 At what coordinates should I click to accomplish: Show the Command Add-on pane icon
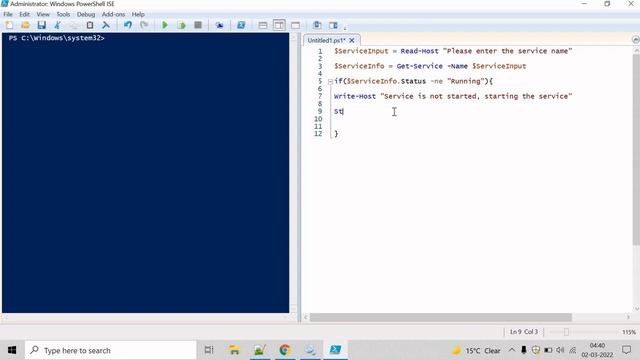click(x=333, y=25)
